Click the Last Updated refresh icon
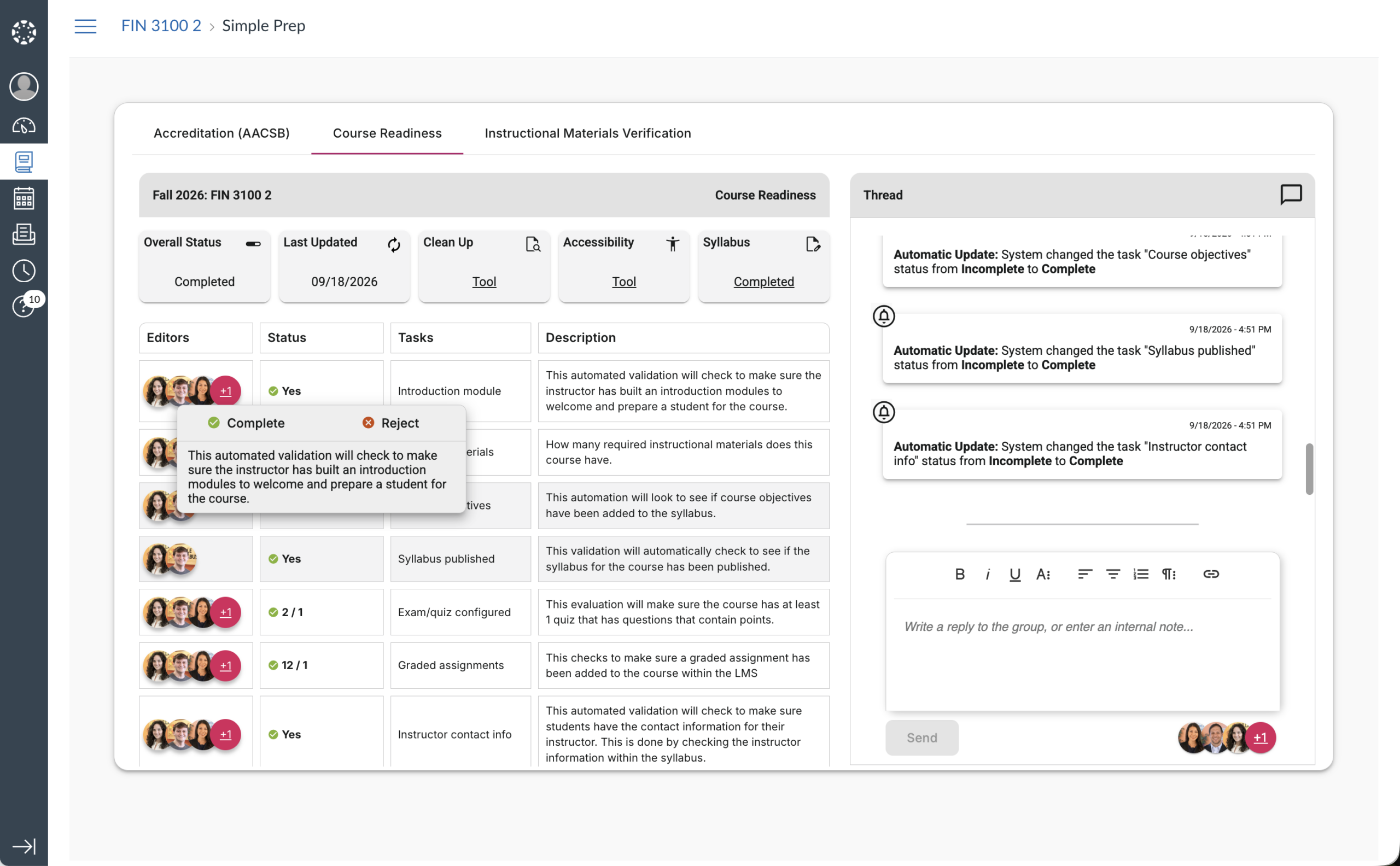1400x866 pixels. point(394,245)
